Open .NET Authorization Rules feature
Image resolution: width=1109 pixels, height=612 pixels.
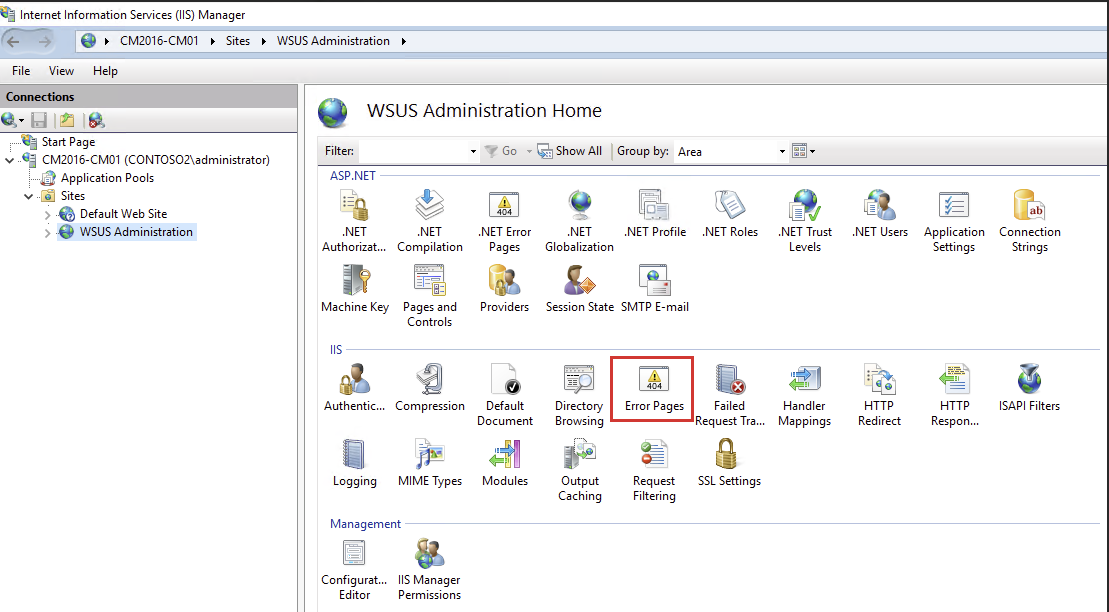click(354, 221)
